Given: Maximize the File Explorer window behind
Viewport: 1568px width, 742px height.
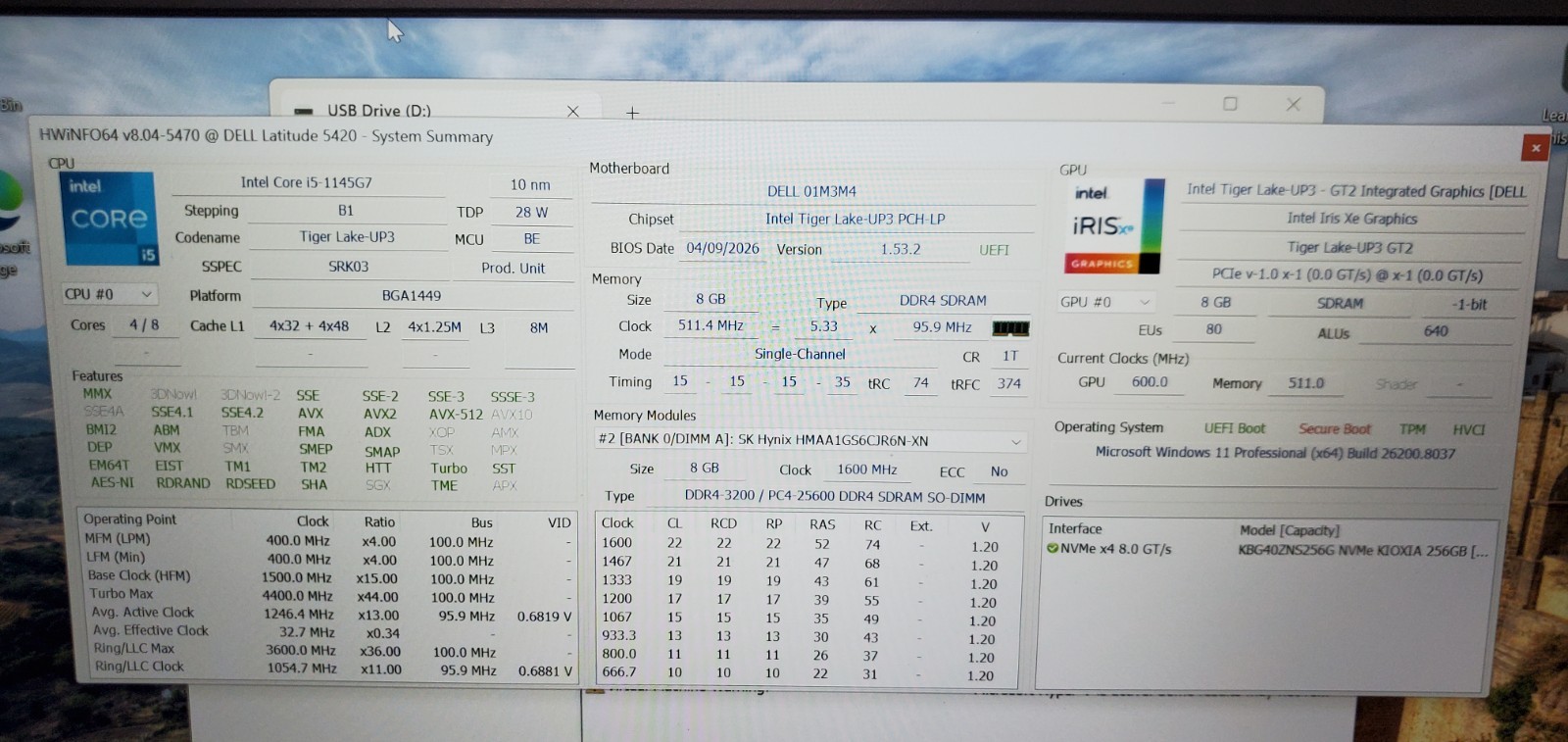Looking at the screenshot, I should pyautogui.click(x=1230, y=104).
